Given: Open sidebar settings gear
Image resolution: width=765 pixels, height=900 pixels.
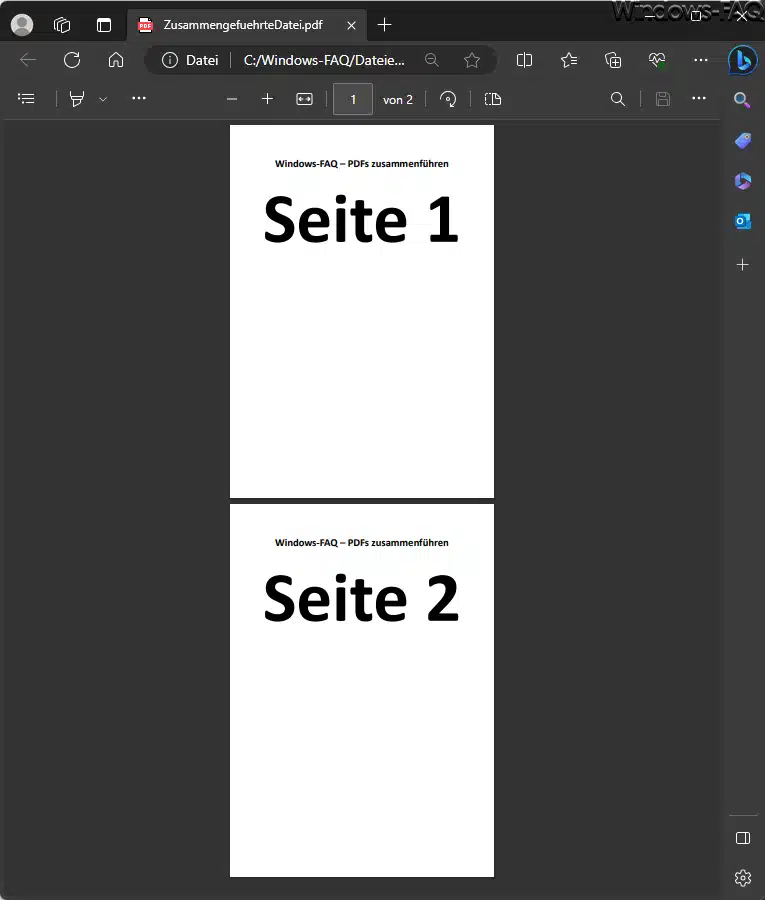Looking at the screenshot, I should click(743, 878).
